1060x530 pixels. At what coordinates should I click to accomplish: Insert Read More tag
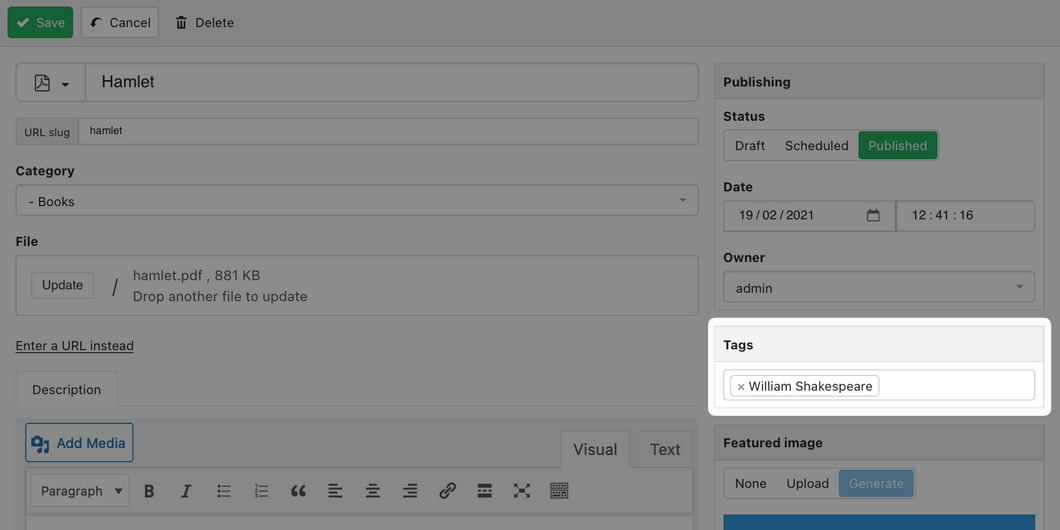484,491
